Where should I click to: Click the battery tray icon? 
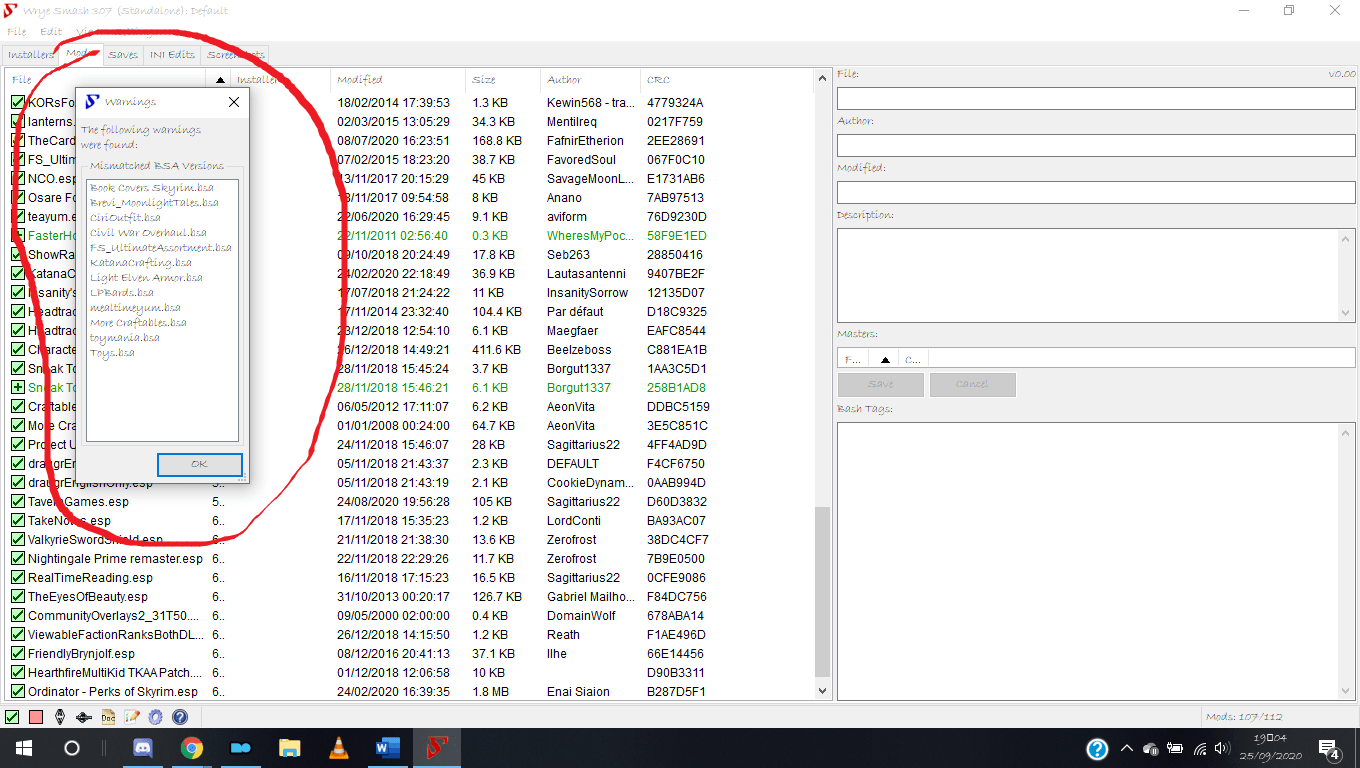coord(1175,748)
